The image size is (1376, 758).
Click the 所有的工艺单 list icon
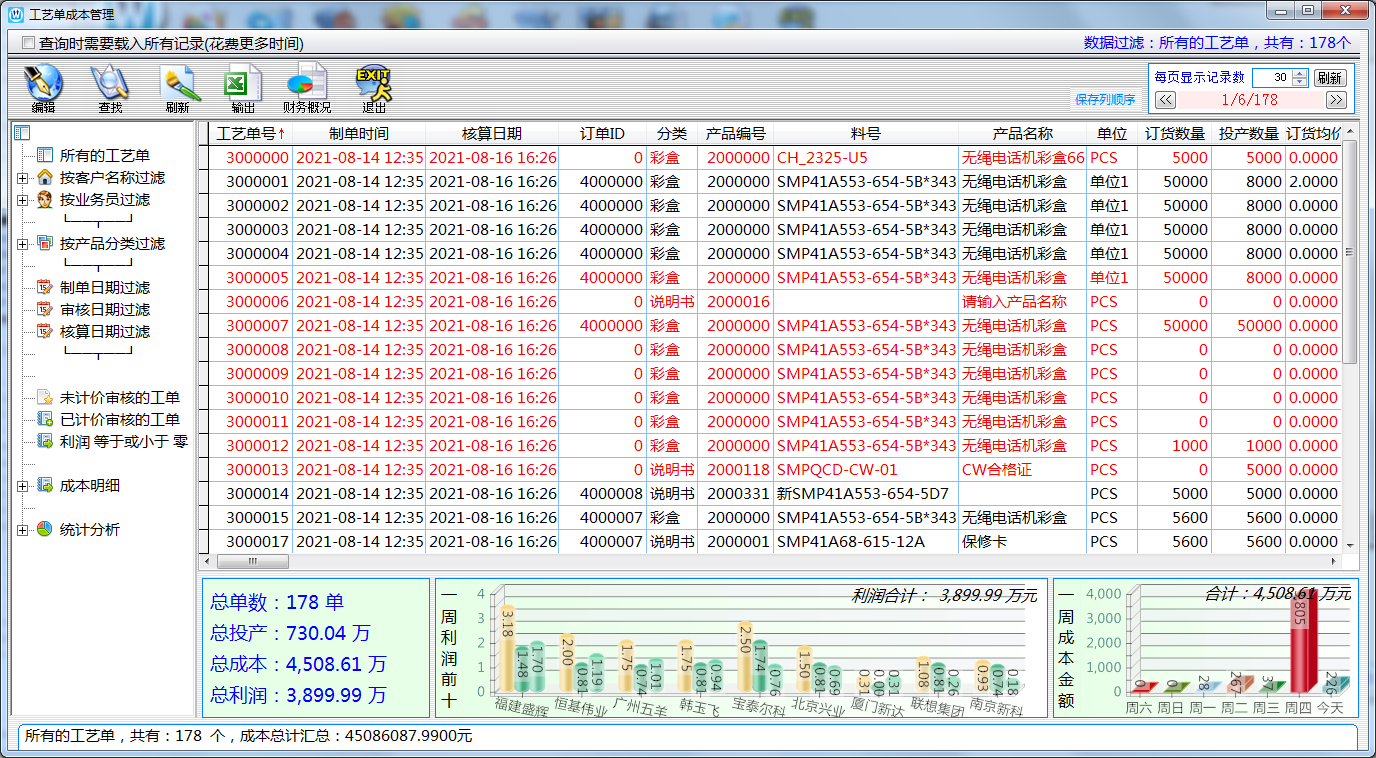(x=44, y=155)
